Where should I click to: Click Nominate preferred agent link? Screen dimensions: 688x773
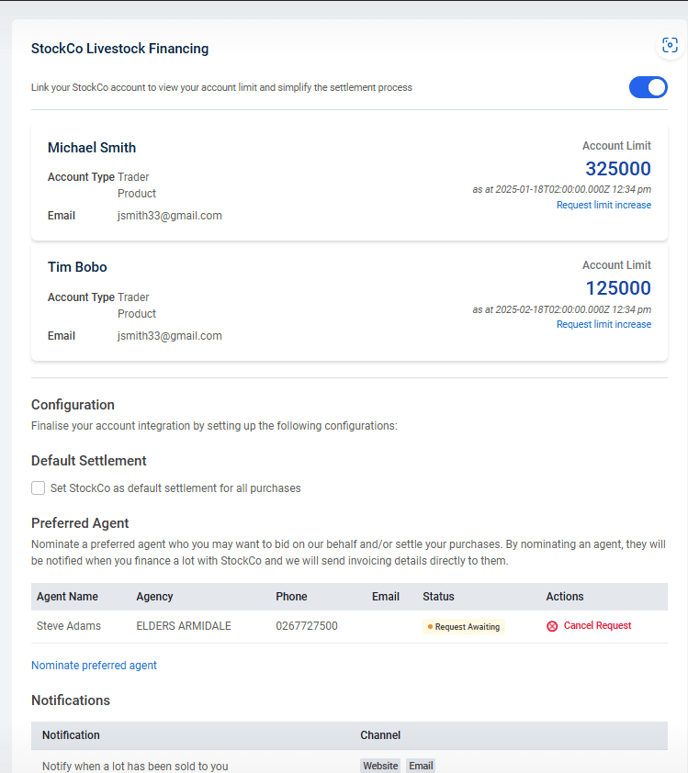[x=94, y=665]
